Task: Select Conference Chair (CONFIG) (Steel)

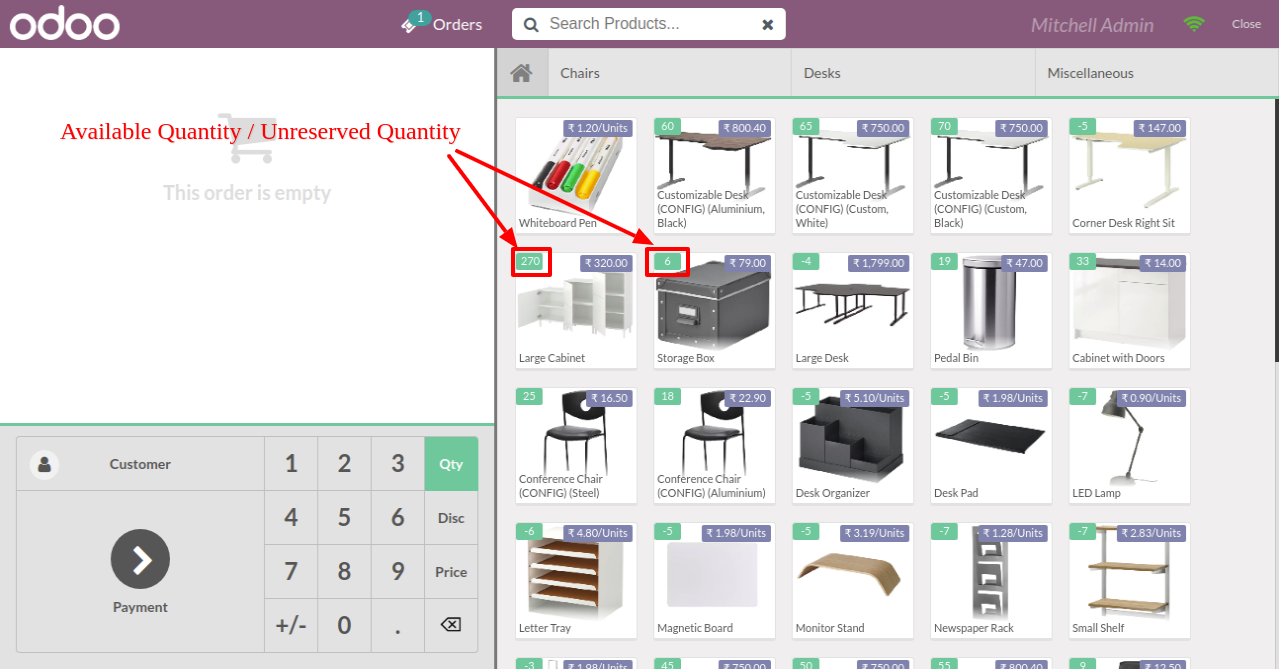Action: point(576,445)
